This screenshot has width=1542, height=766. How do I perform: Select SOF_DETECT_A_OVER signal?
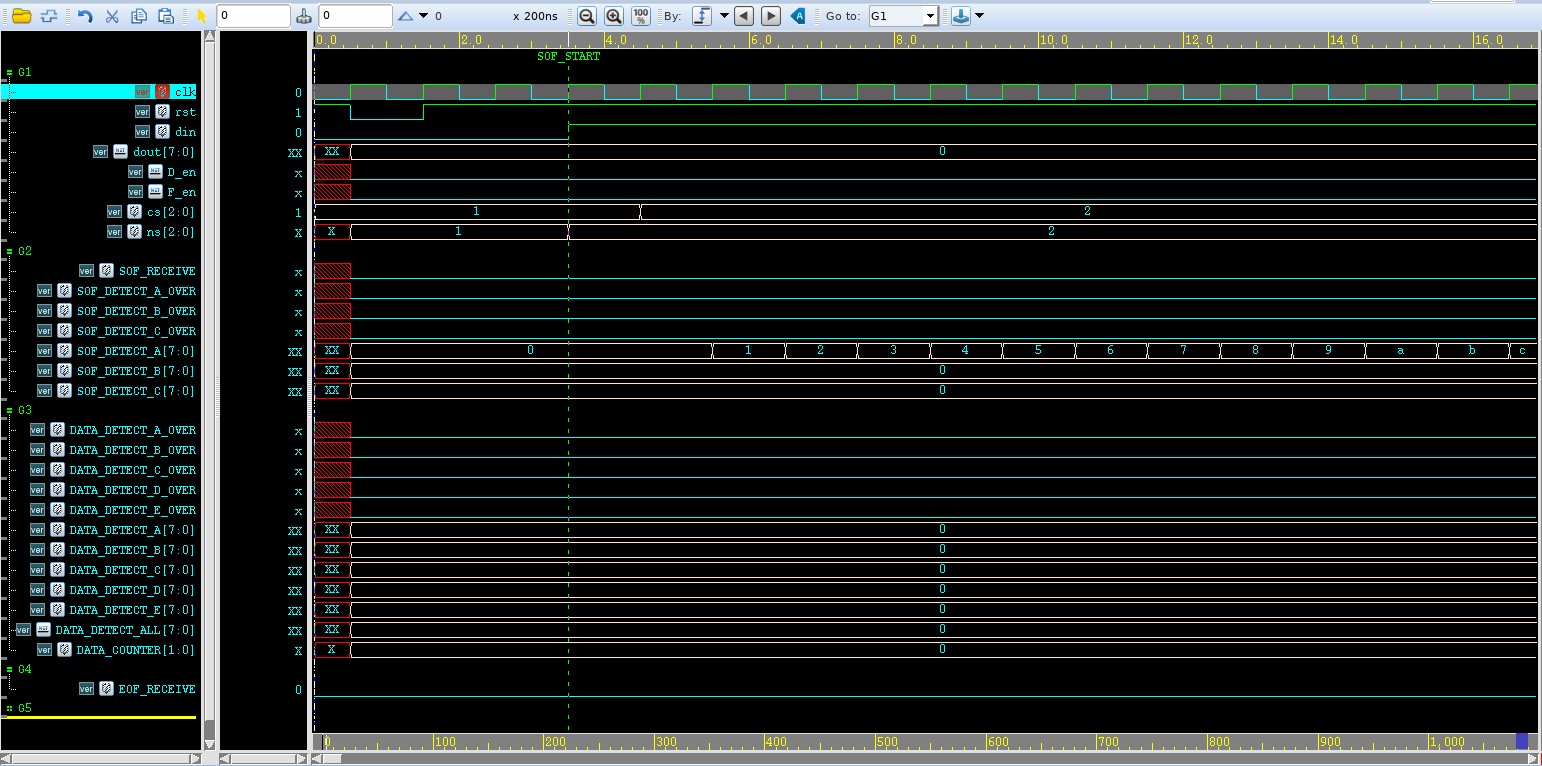[x=136, y=291]
